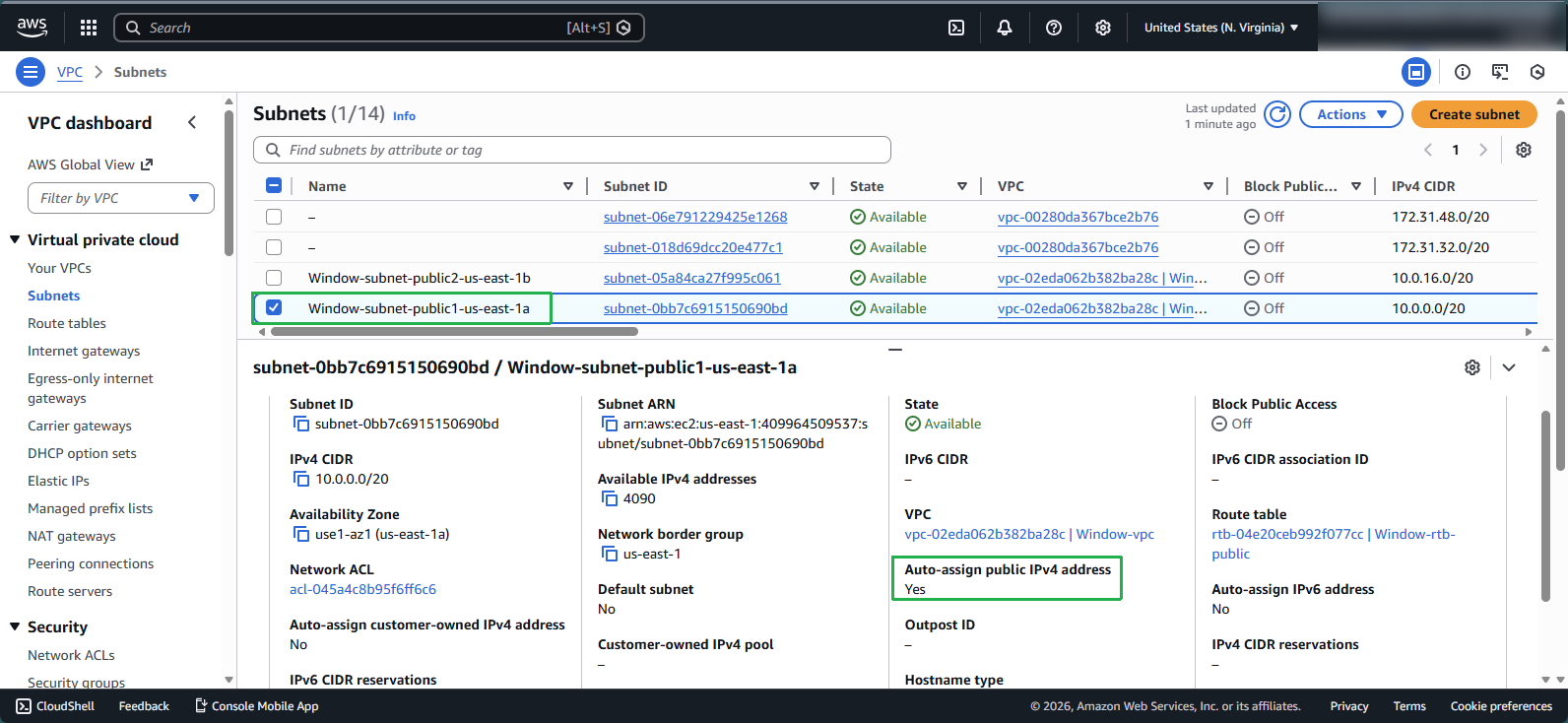Open Network ACL acl-045a4c8b95f6ff6c6 link
Image resolution: width=1568 pixels, height=723 pixels.
[x=362, y=589]
